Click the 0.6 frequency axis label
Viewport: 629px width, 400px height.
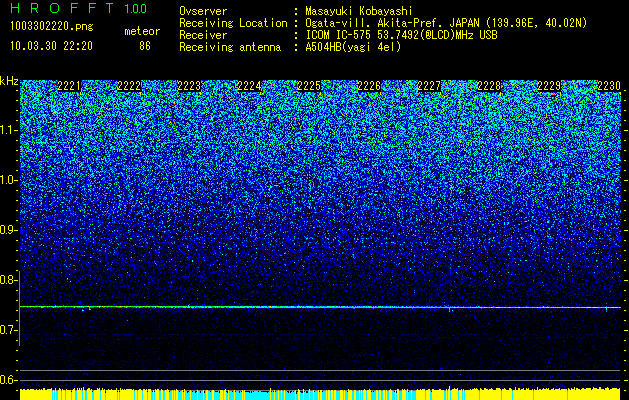pyautogui.click(x=8, y=380)
